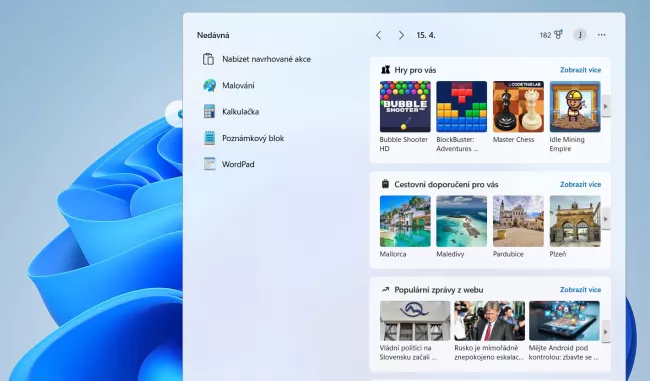Click Zobrazit více for Cestovní doporučení
Image resolution: width=650 pixels, height=381 pixels.
click(x=580, y=184)
